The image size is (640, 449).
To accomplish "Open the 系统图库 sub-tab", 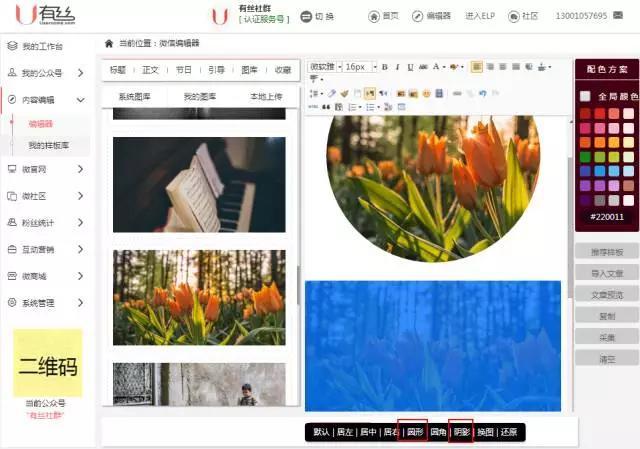I will pyautogui.click(x=134, y=97).
